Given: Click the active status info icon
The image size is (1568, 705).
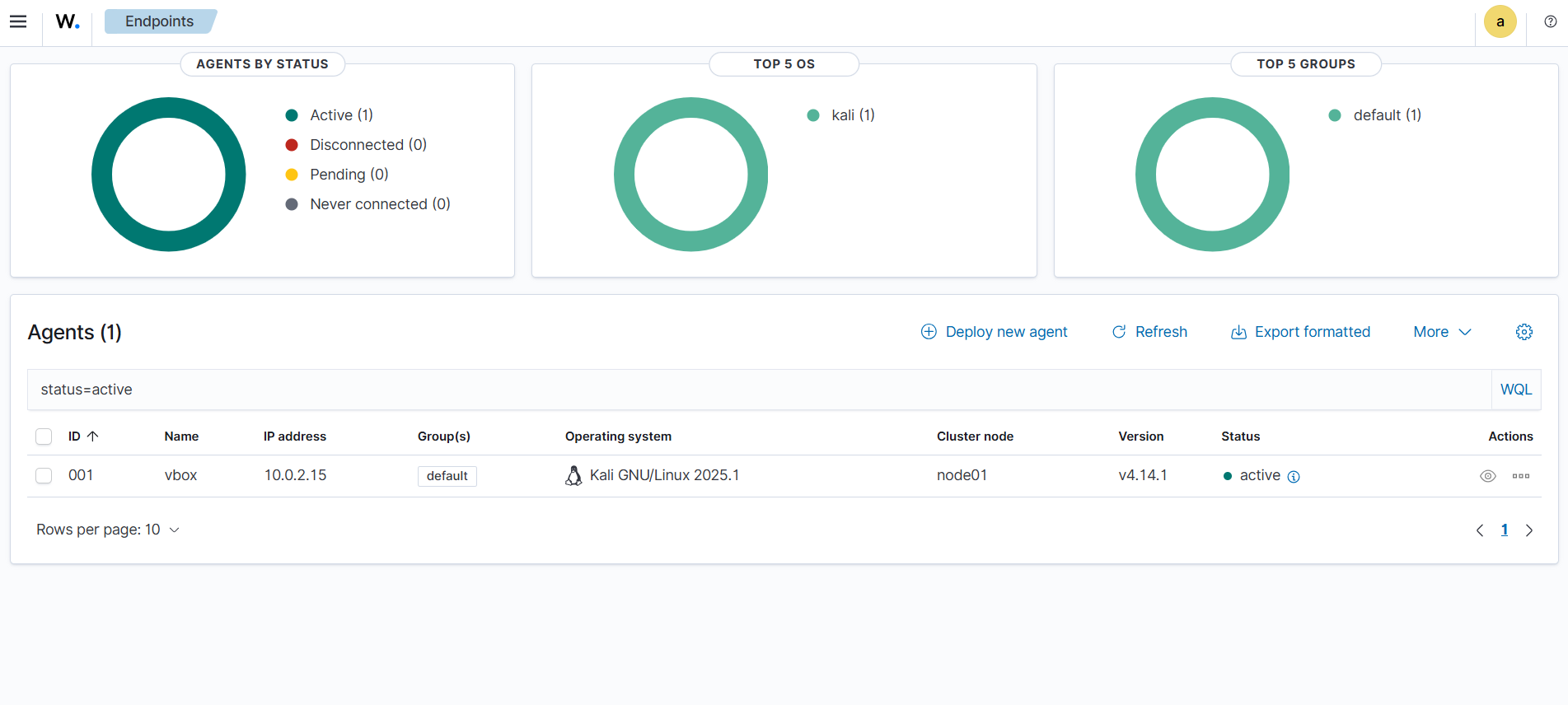Looking at the screenshot, I should [1294, 477].
